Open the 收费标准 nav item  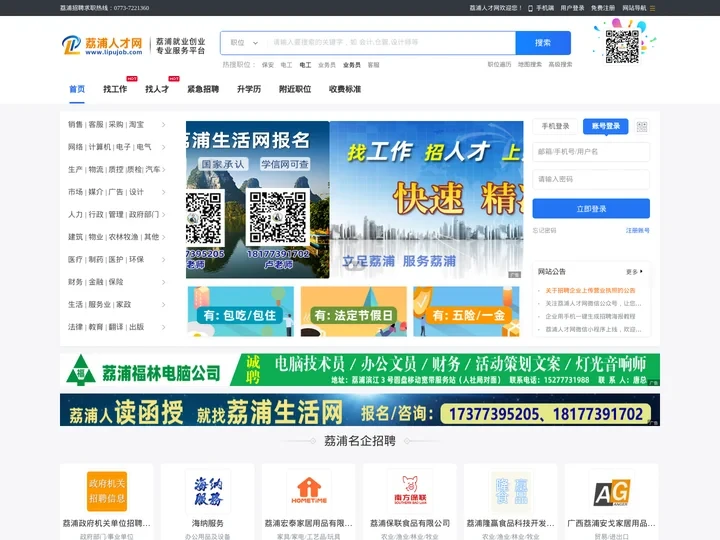345,89
